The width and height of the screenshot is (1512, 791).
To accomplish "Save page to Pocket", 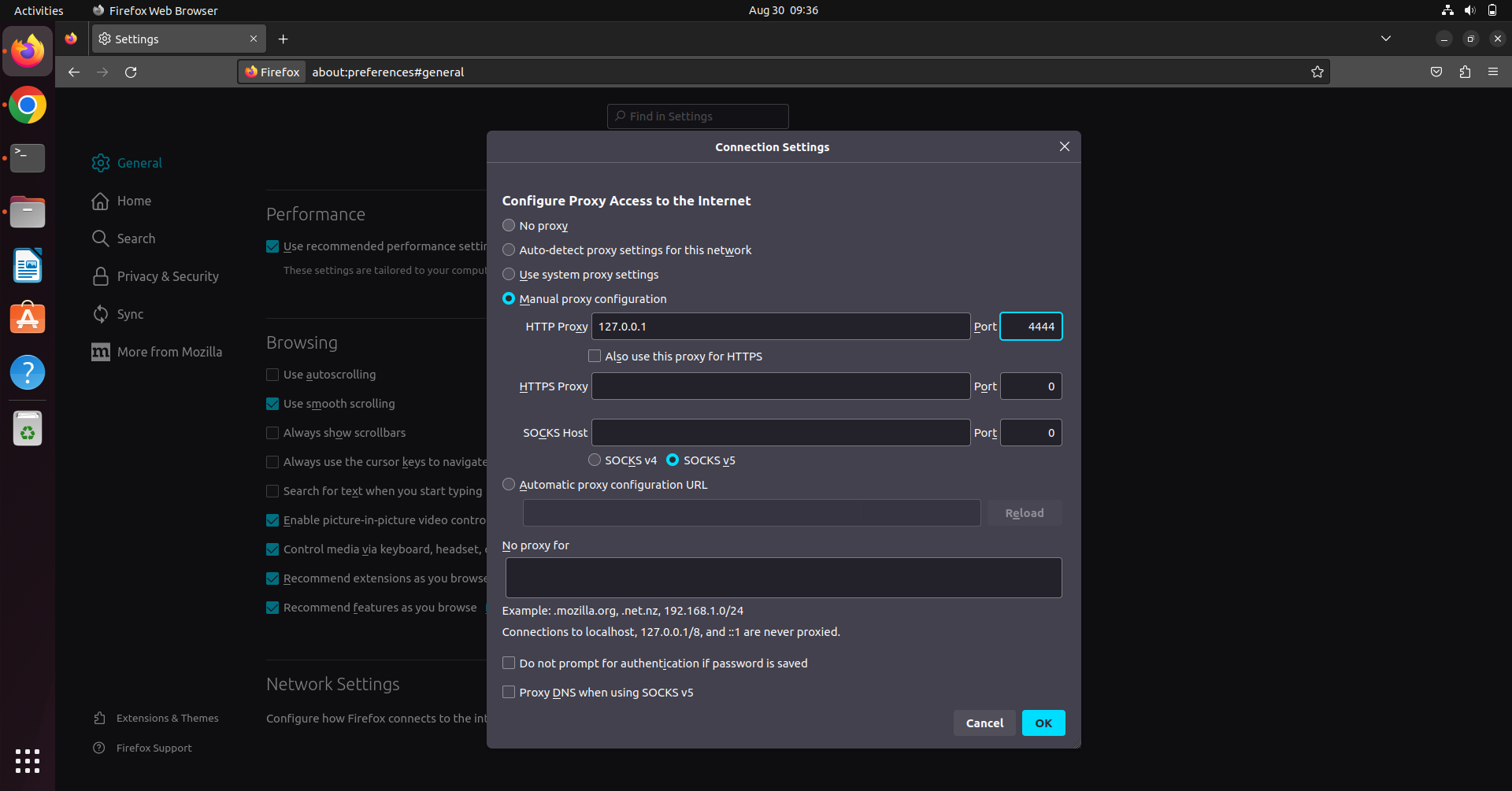I will tap(1436, 72).
